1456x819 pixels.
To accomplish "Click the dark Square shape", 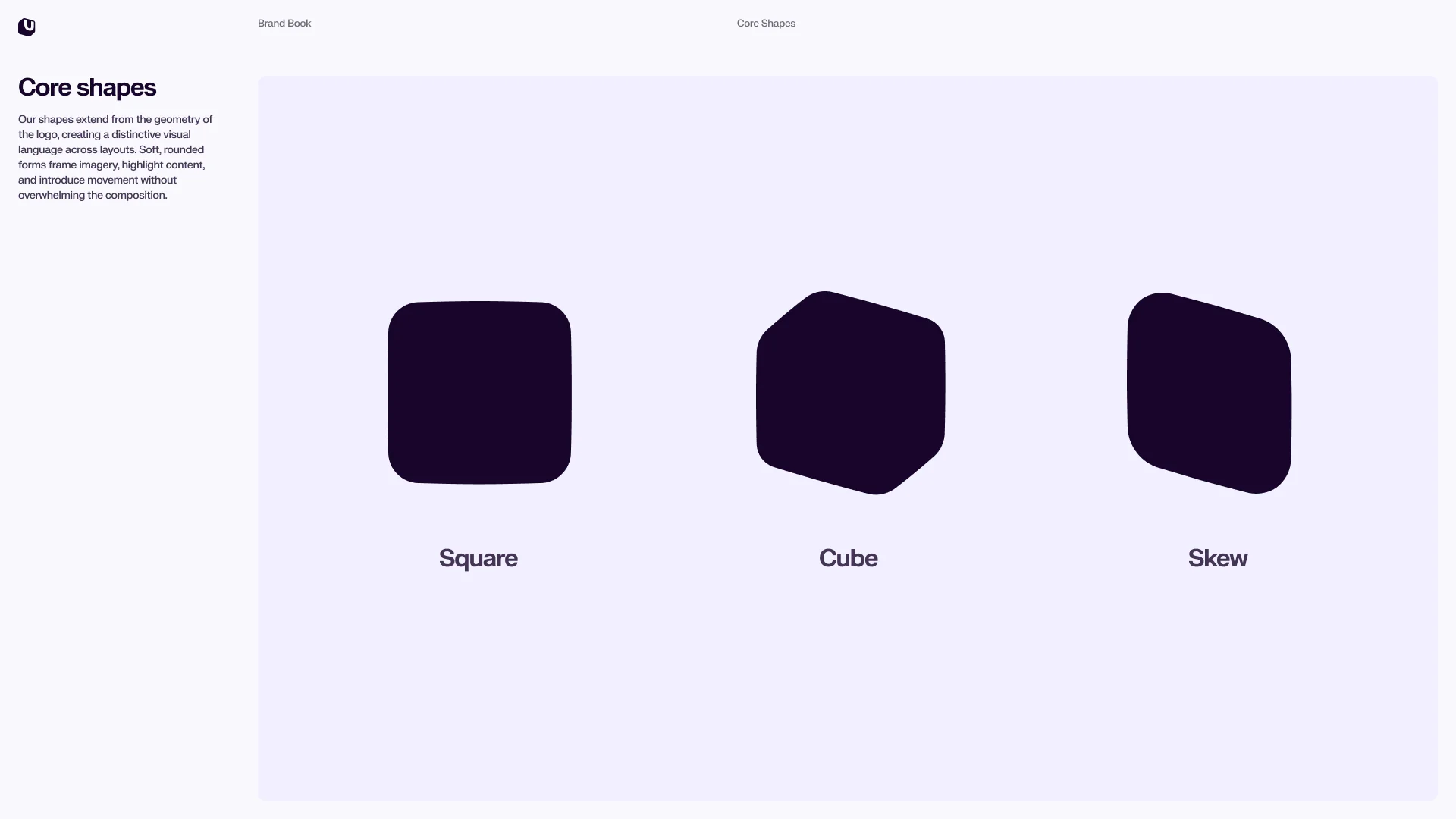I will point(479,392).
